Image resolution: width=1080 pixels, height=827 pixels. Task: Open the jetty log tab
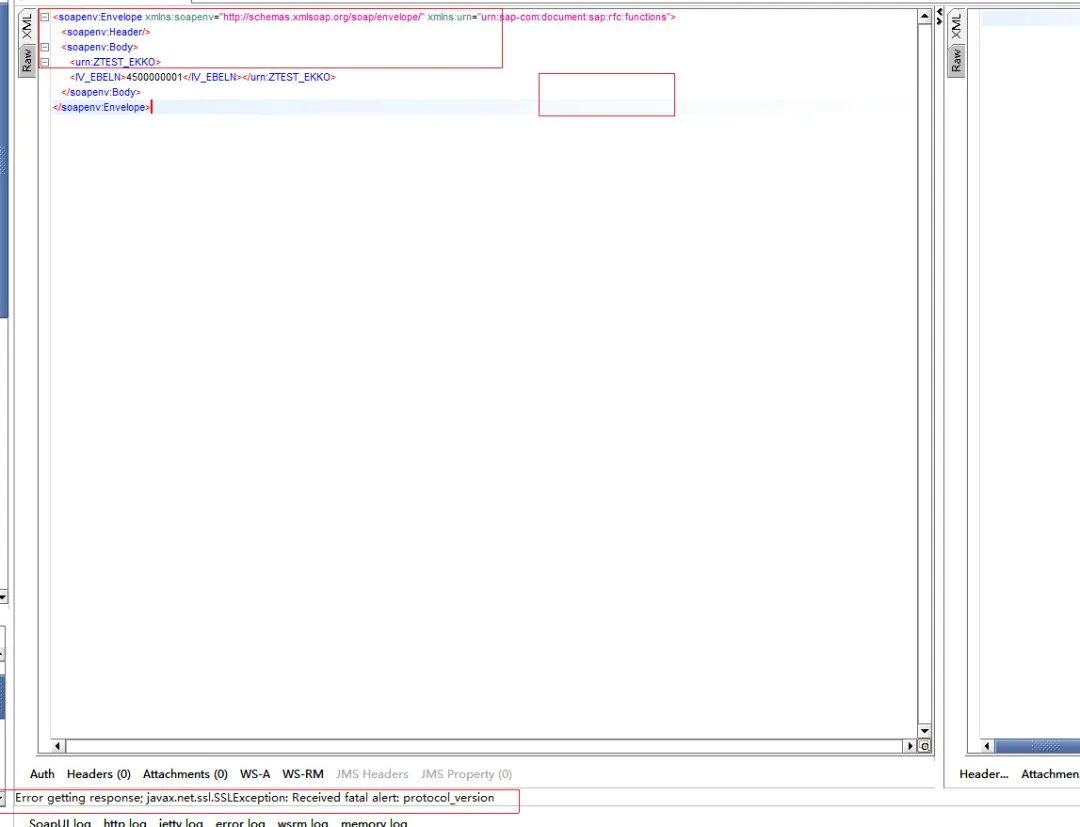pyautogui.click(x=180, y=822)
